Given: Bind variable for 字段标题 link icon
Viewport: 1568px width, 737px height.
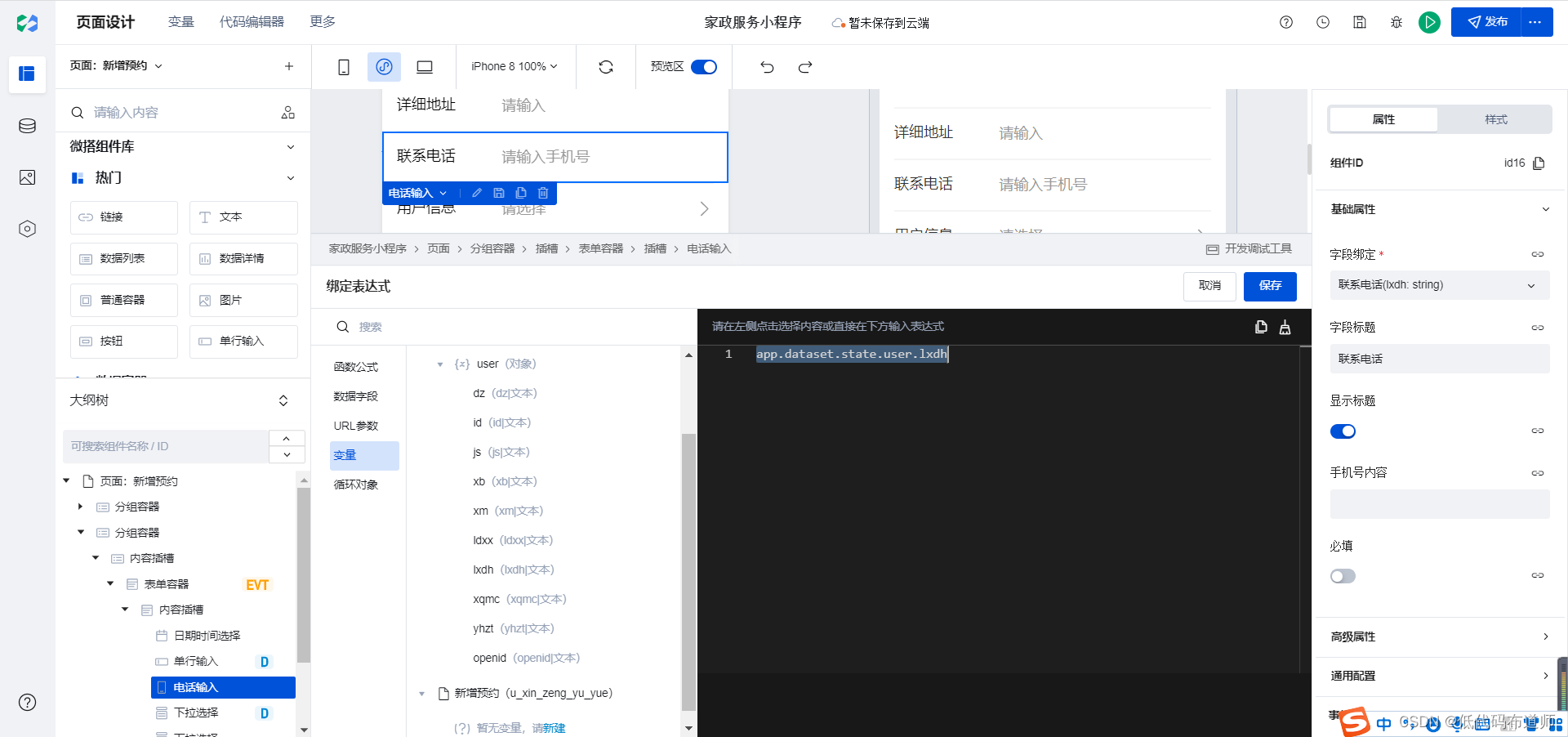Looking at the screenshot, I should [x=1538, y=328].
